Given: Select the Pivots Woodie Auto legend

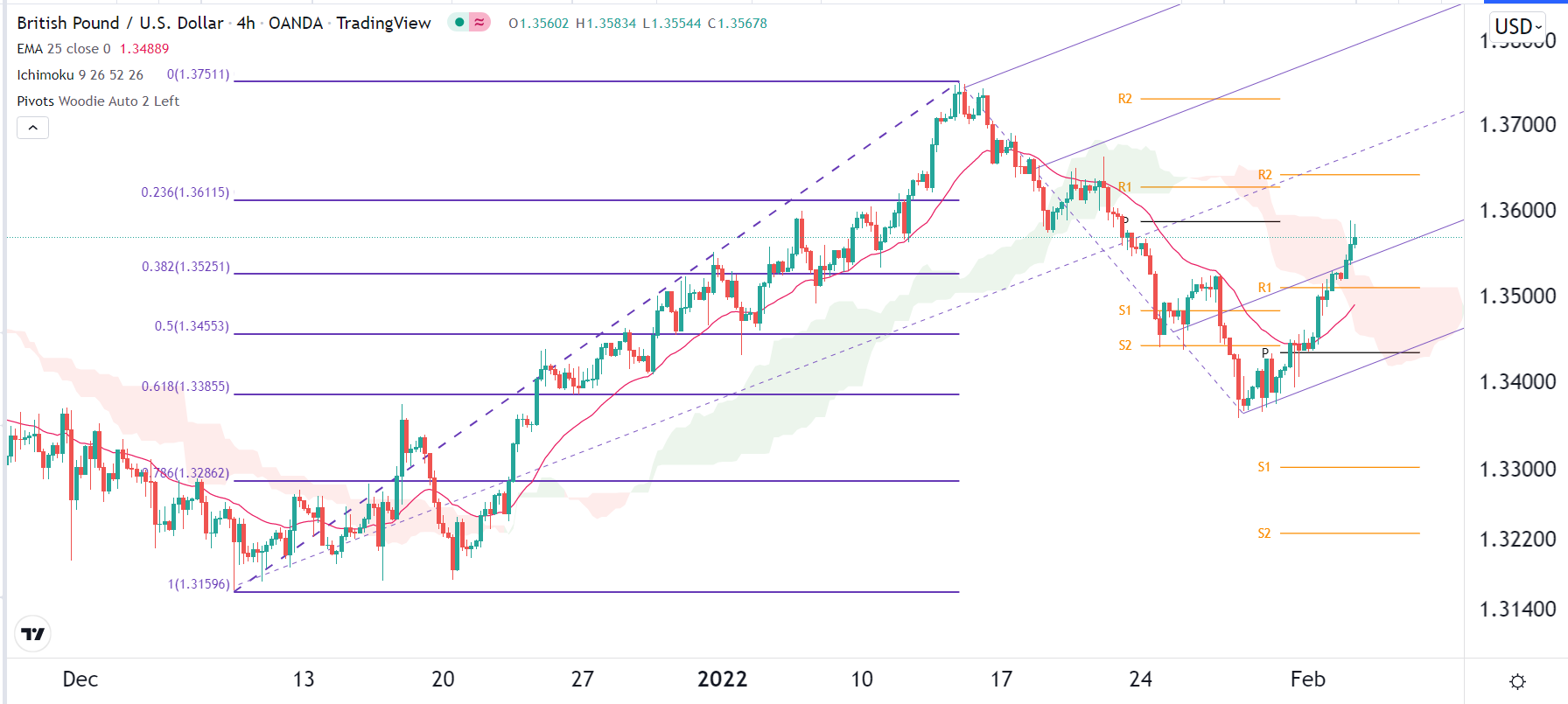Looking at the screenshot, I should click(x=98, y=101).
